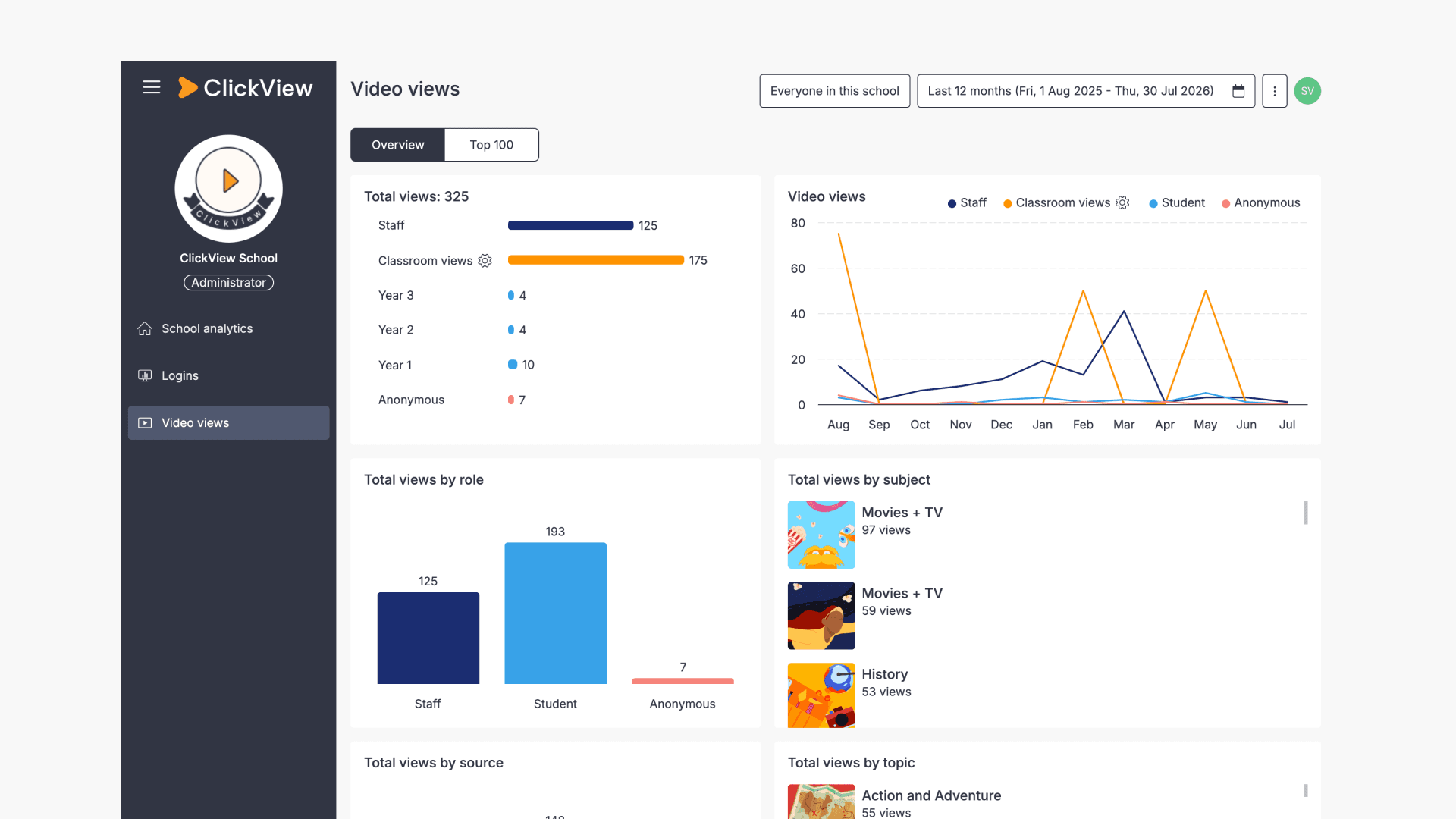Viewport: 1456px width, 819px height.
Task: Click the 'Year 2' row label
Action: tap(396, 330)
